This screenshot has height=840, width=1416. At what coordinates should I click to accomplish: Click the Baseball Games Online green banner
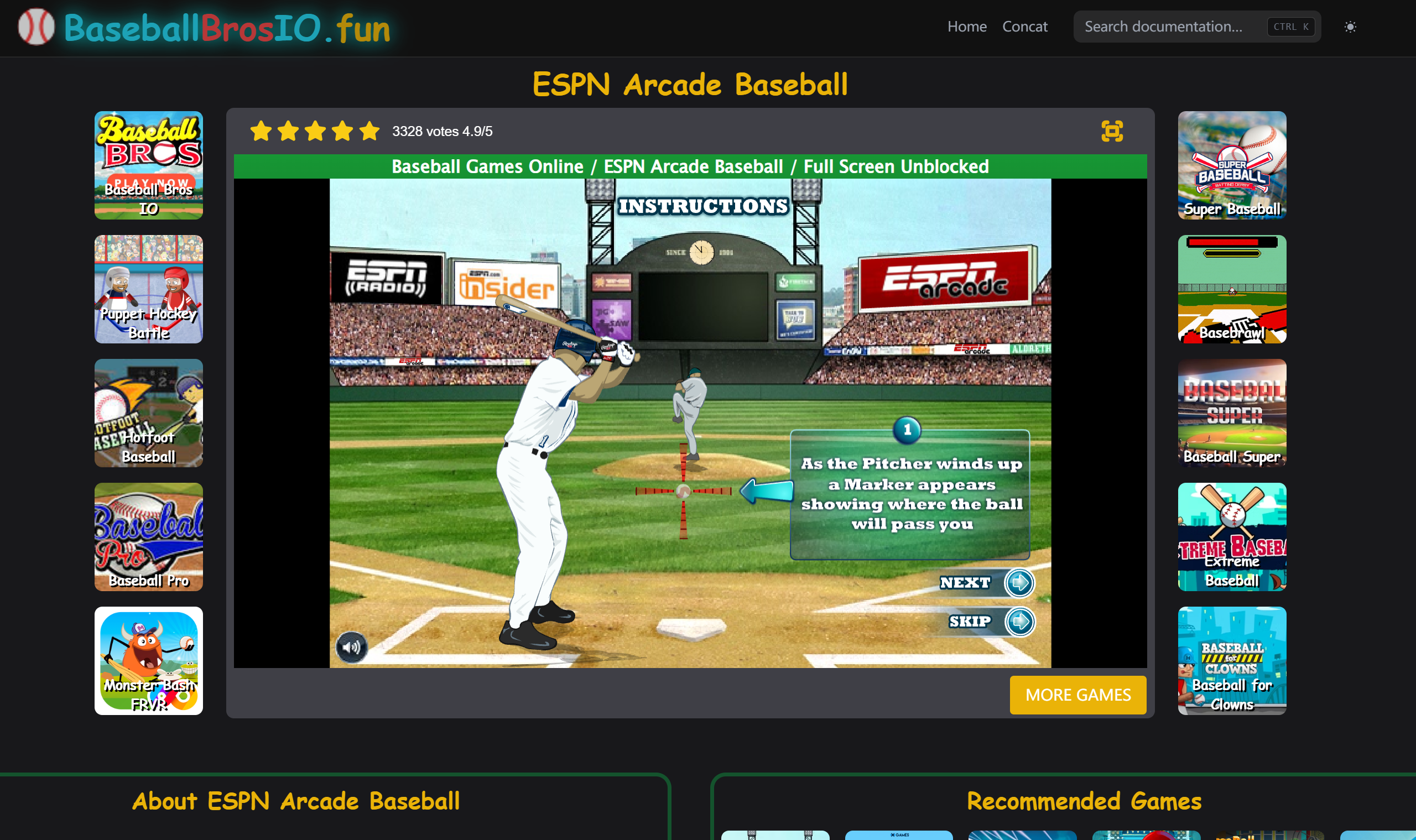690,166
